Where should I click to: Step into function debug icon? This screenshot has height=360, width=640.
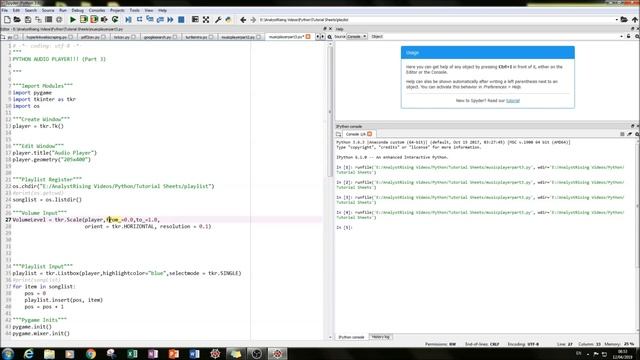(150, 20)
